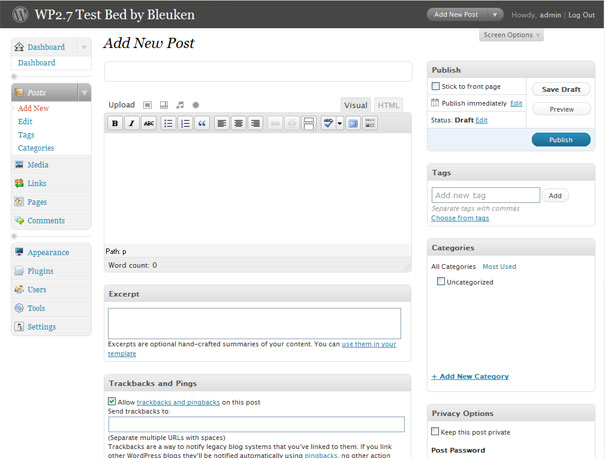Check Keep this post private

click(435, 431)
